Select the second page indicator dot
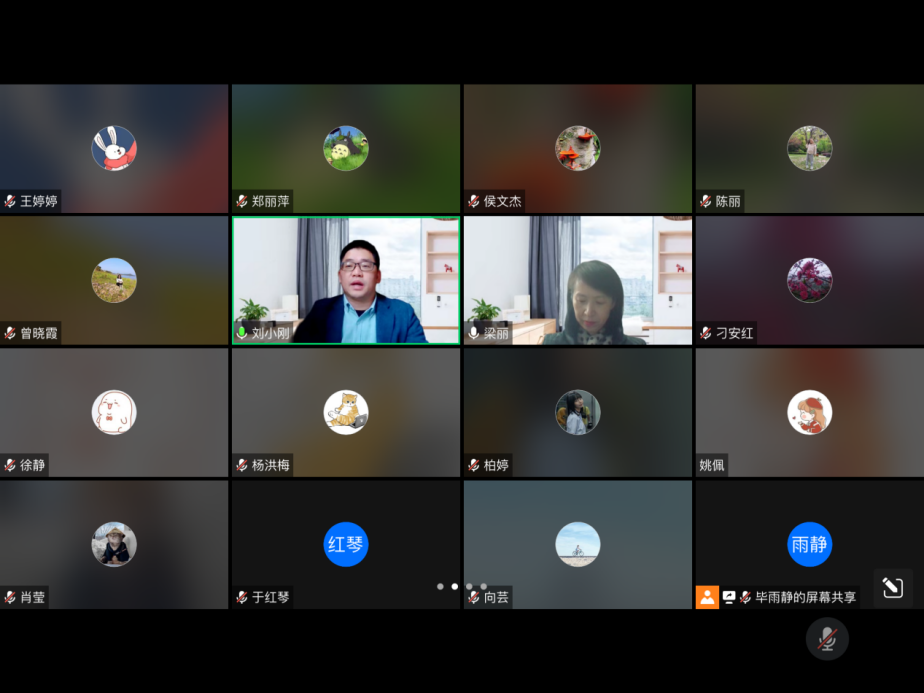This screenshot has height=693, width=924. point(454,586)
